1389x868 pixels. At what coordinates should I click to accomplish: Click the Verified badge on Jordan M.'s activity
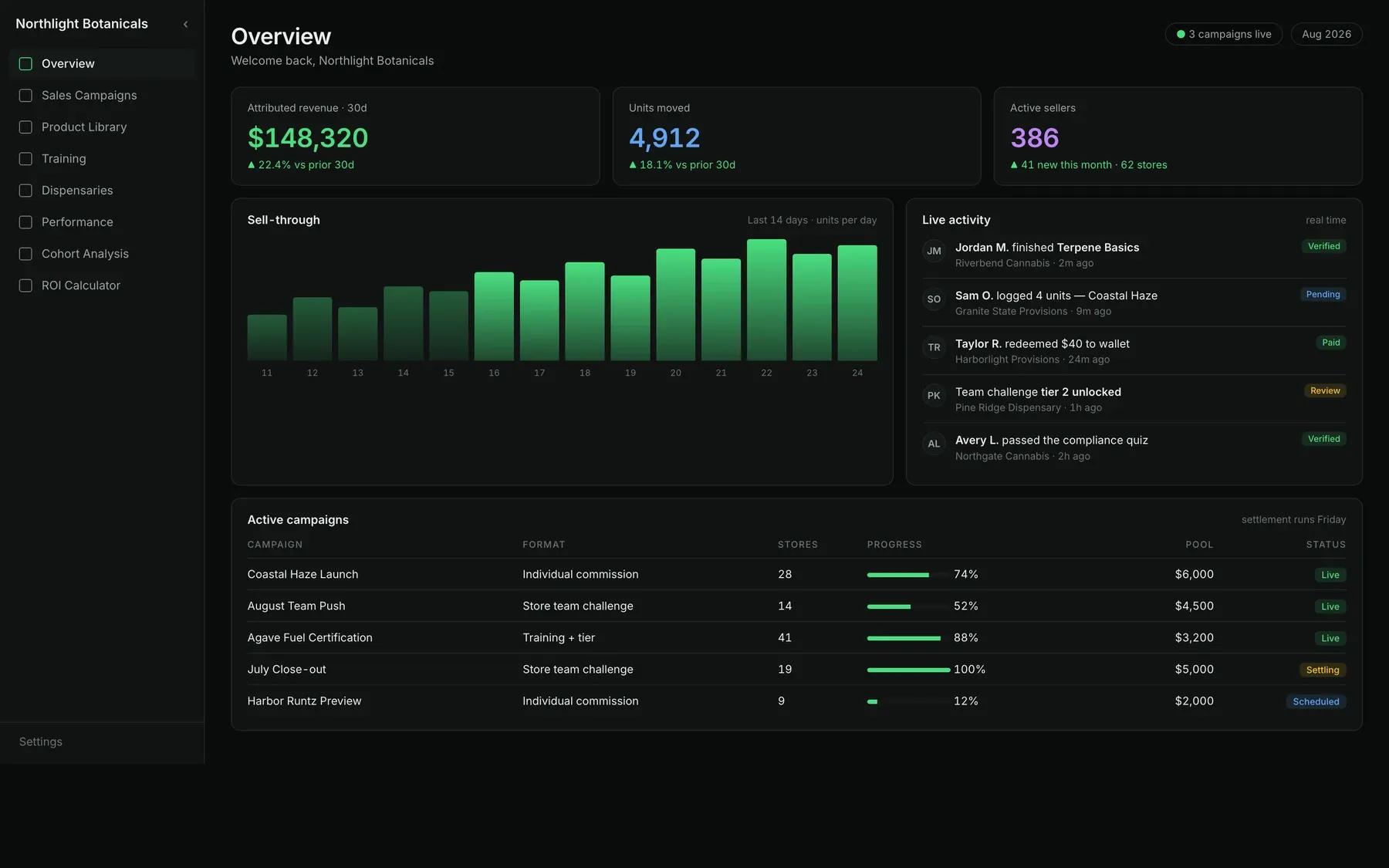[x=1323, y=246]
